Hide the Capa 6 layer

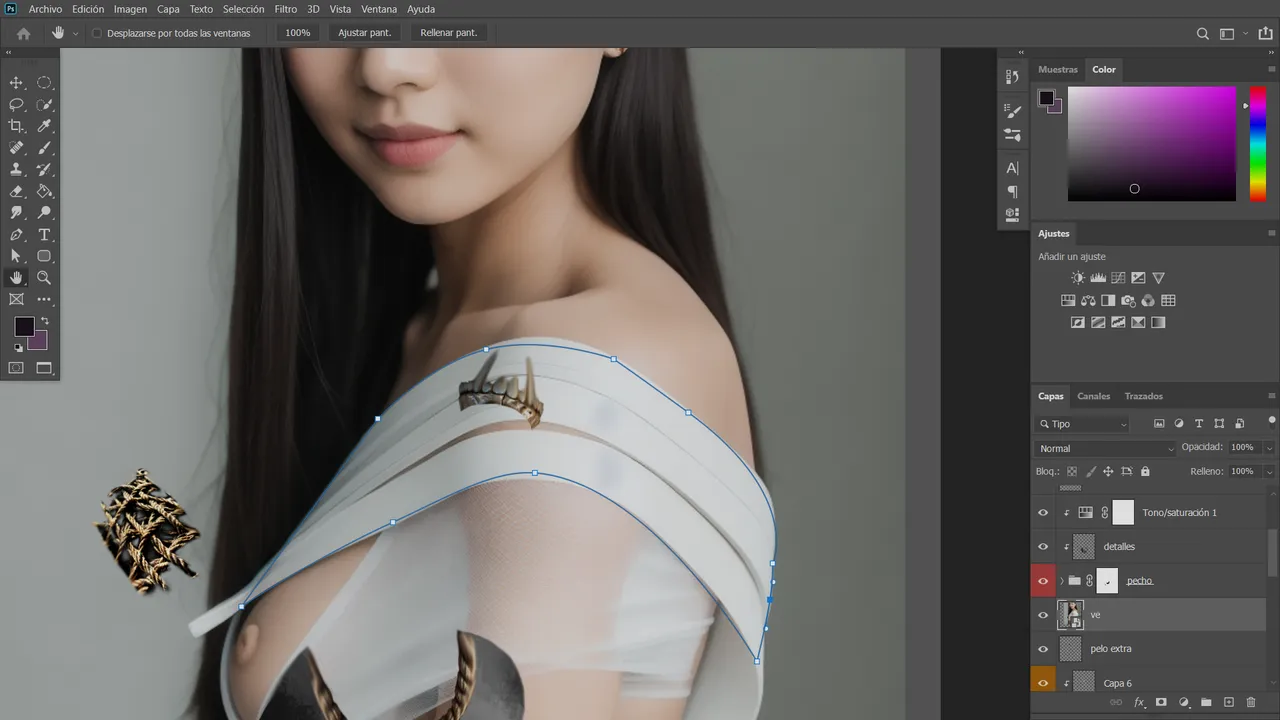1043,683
